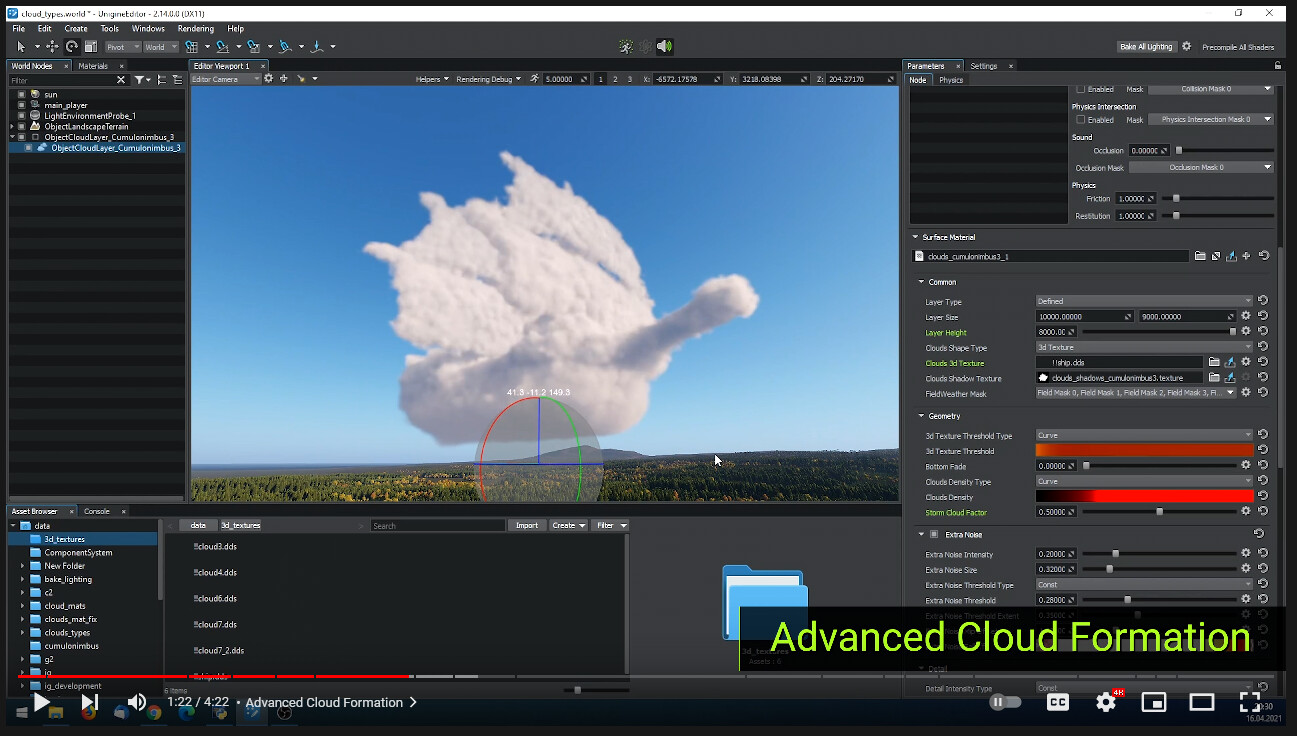The width and height of the screenshot is (1297, 736).
Task: Toggle the sun node enabled checkbox
Action: (22, 94)
